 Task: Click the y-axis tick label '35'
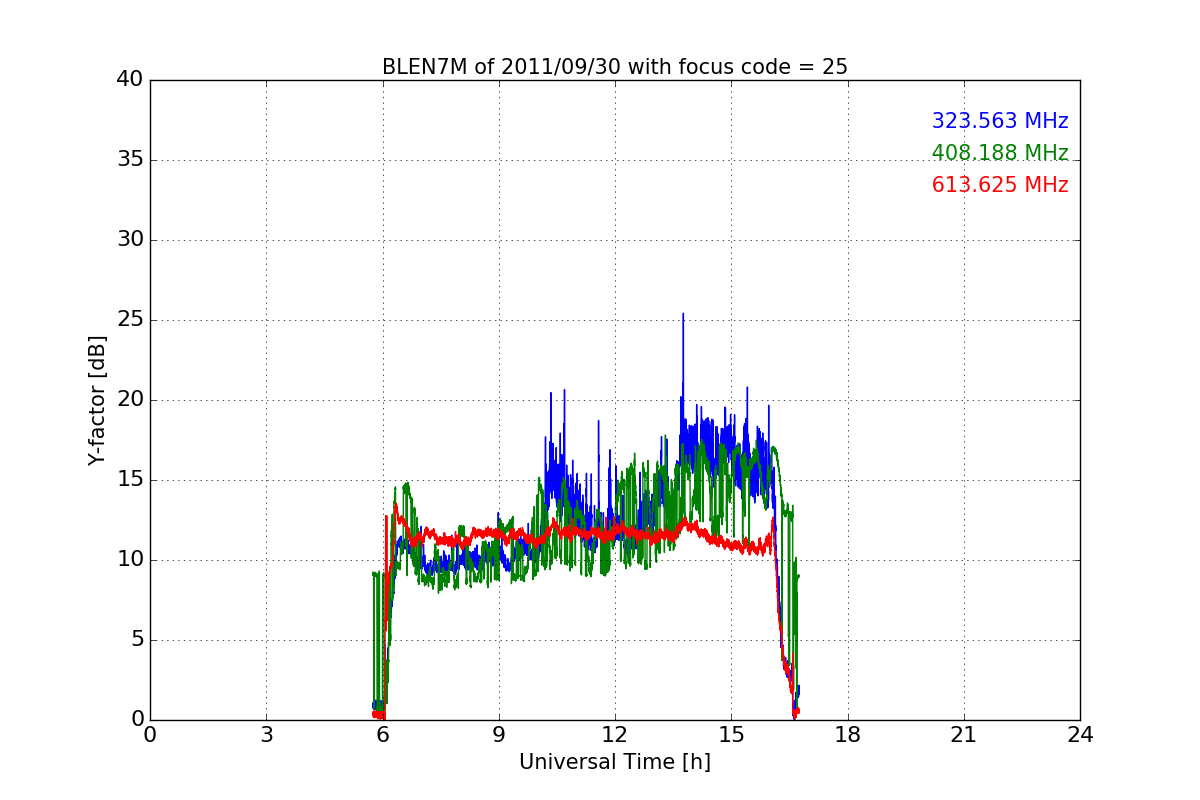pyautogui.click(x=130, y=160)
